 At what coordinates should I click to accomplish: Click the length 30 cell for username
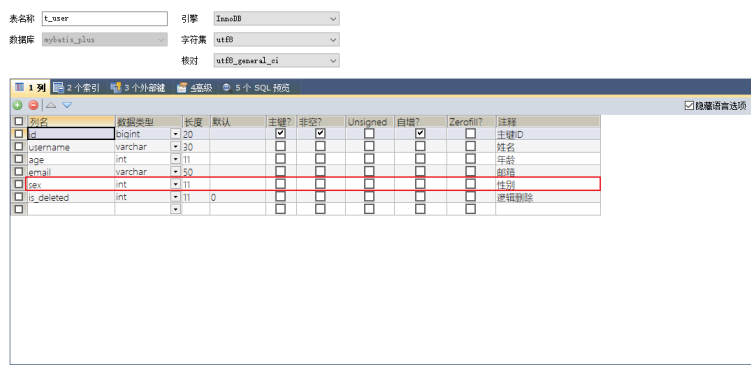(x=196, y=147)
